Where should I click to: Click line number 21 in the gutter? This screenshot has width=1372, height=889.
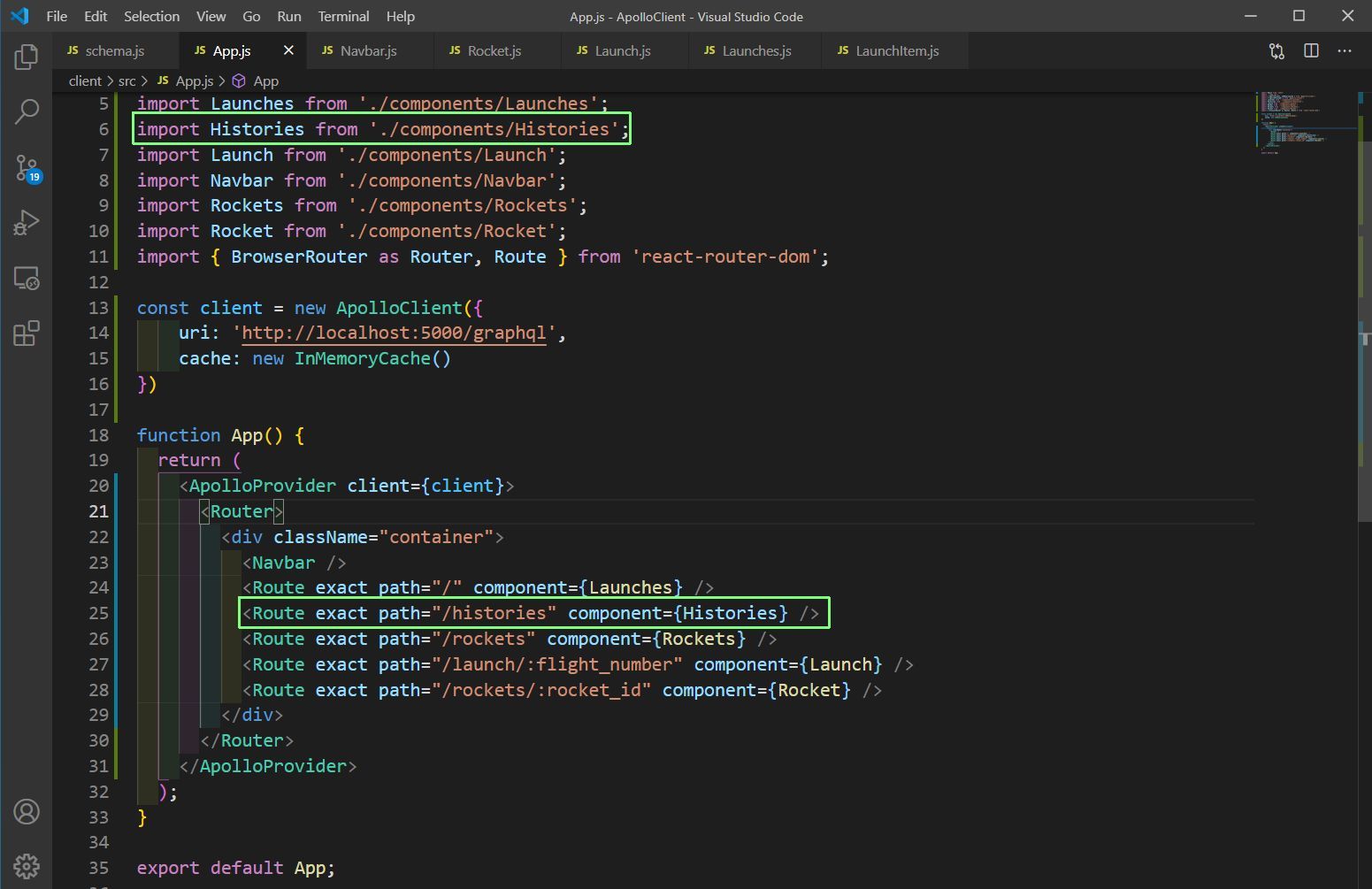(x=98, y=511)
